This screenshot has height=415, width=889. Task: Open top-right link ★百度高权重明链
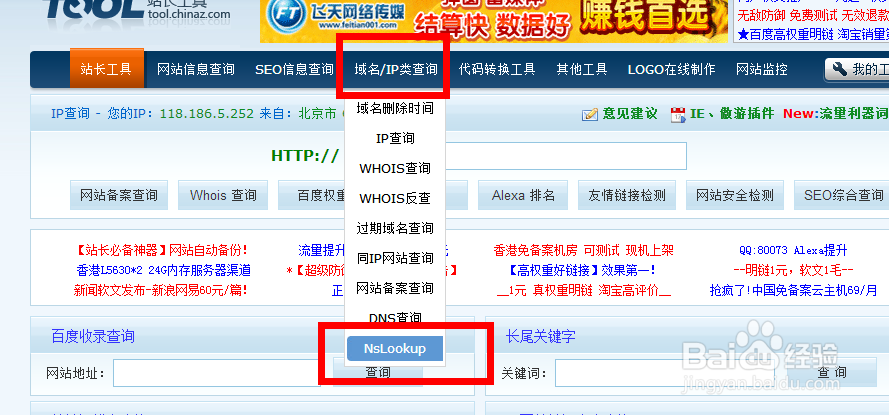(785, 35)
